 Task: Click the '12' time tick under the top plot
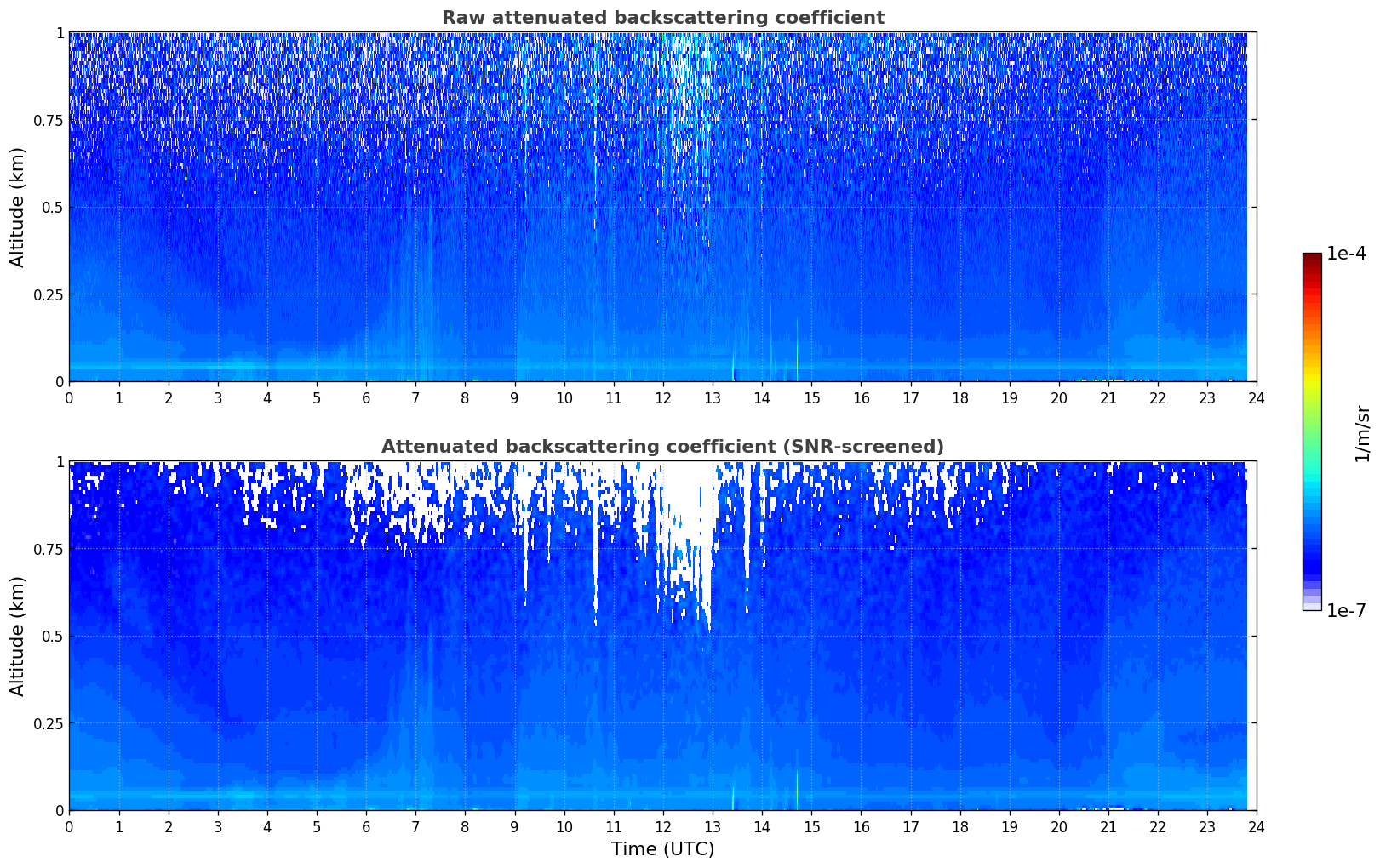click(662, 397)
